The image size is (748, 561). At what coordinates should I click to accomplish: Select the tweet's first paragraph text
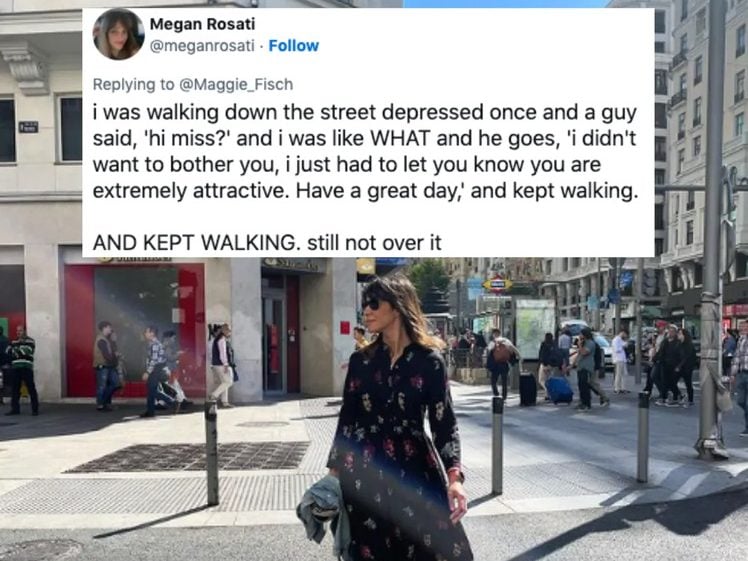(365, 151)
